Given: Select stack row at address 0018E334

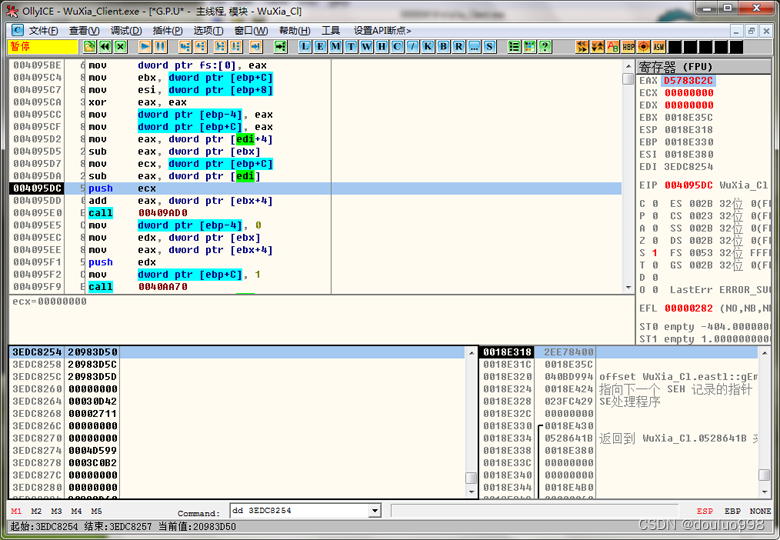Looking at the screenshot, I should click(x=619, y=438).
